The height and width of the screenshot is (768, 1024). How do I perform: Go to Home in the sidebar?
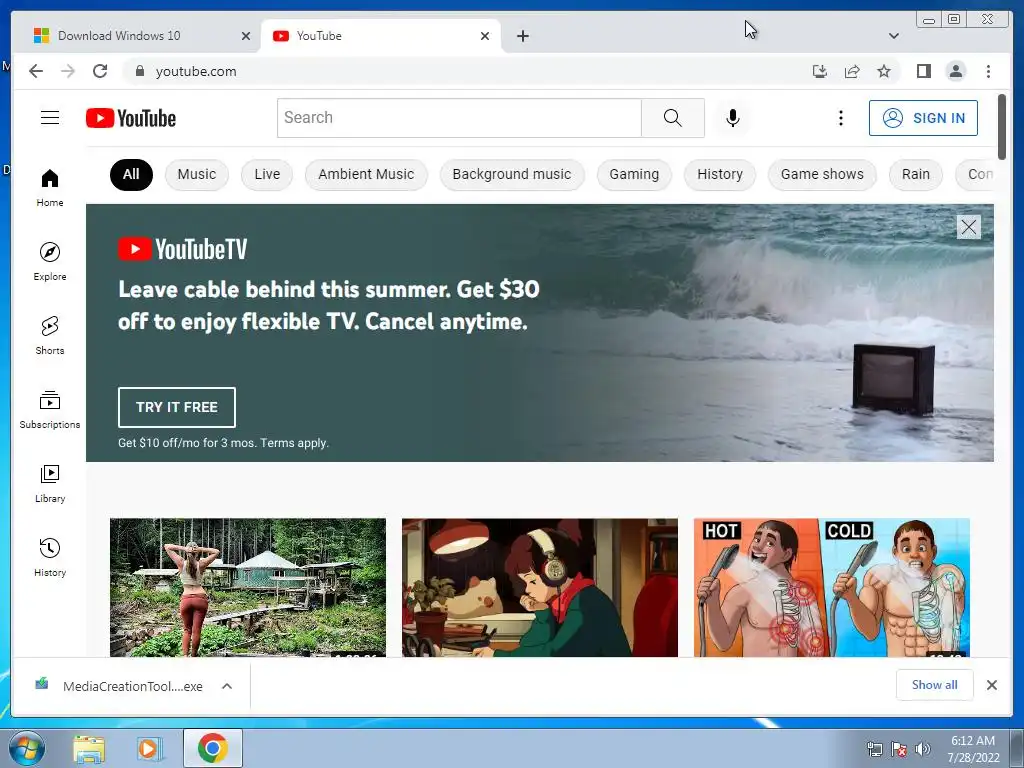coord(50,188)
